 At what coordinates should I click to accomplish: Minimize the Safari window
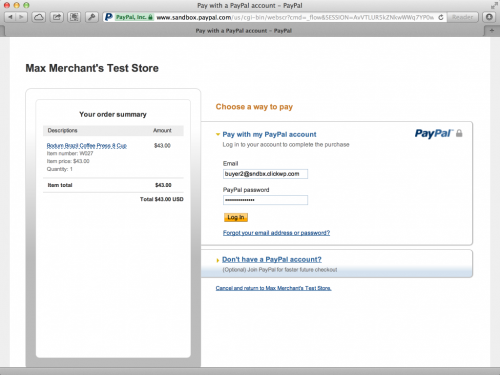click(x=16, y=5)
